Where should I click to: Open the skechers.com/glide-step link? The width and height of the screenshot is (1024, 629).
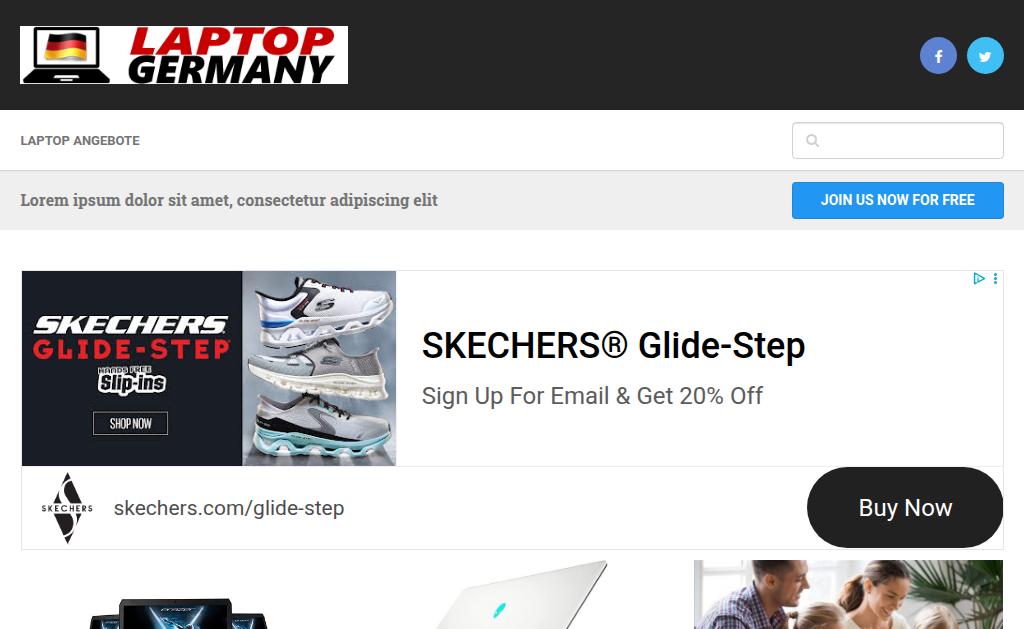coord(229,508)
